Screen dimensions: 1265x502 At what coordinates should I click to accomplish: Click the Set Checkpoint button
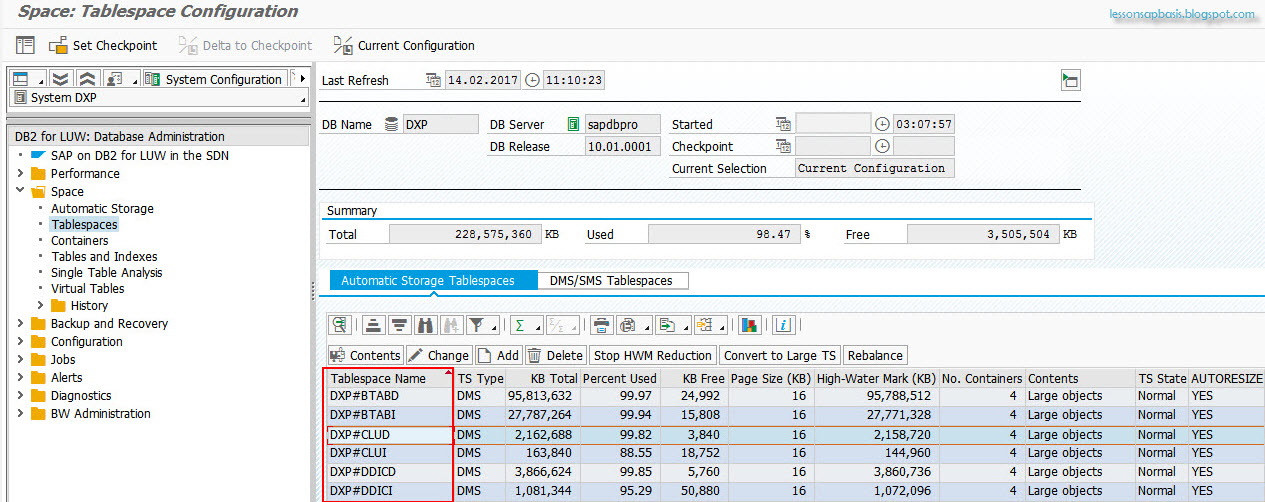103,45
